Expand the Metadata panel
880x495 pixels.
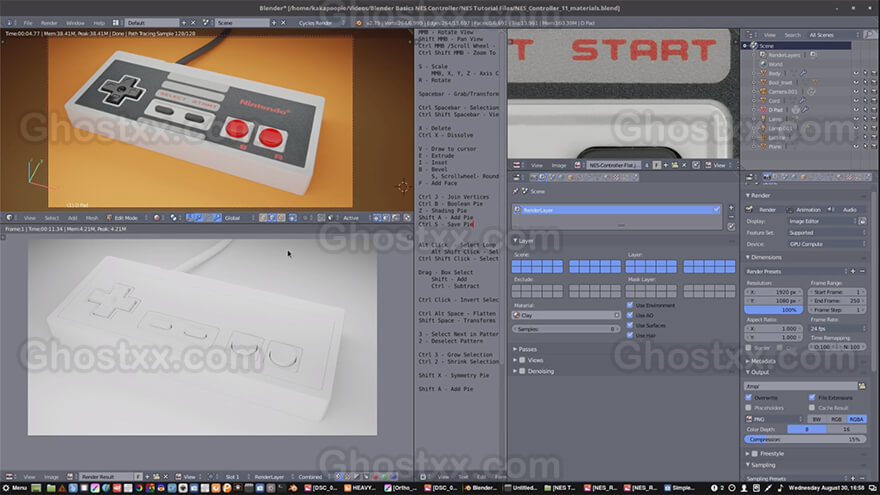point(762,361)
